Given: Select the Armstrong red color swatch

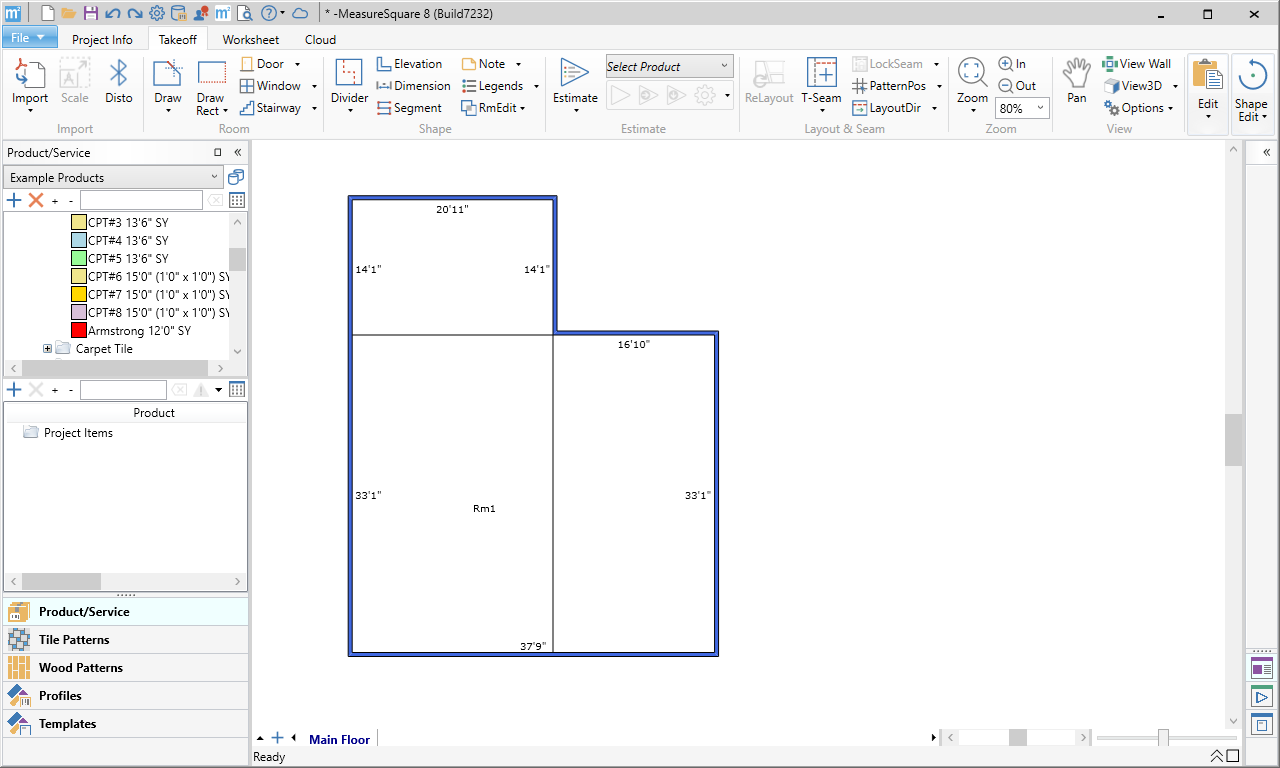Looking at the screenshot, I should [x=79, y=330].
